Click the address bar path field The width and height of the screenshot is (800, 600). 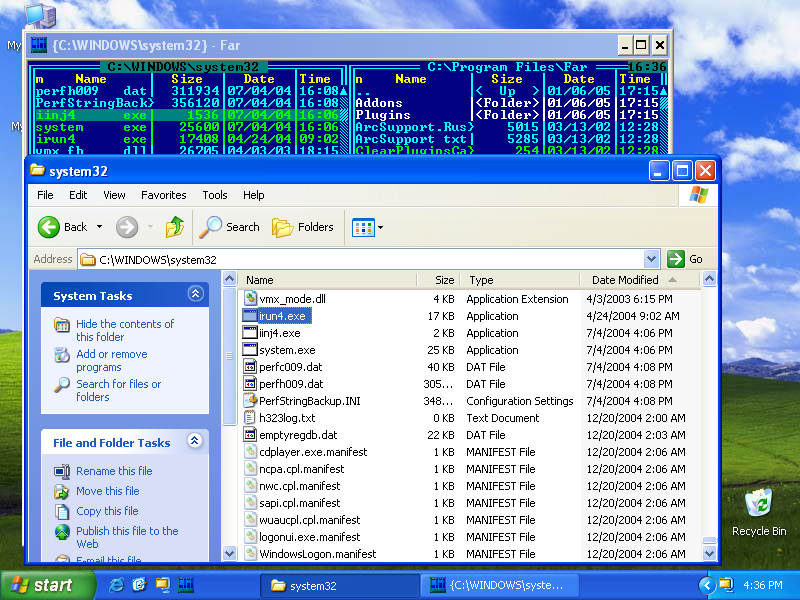tap(361, 260)
